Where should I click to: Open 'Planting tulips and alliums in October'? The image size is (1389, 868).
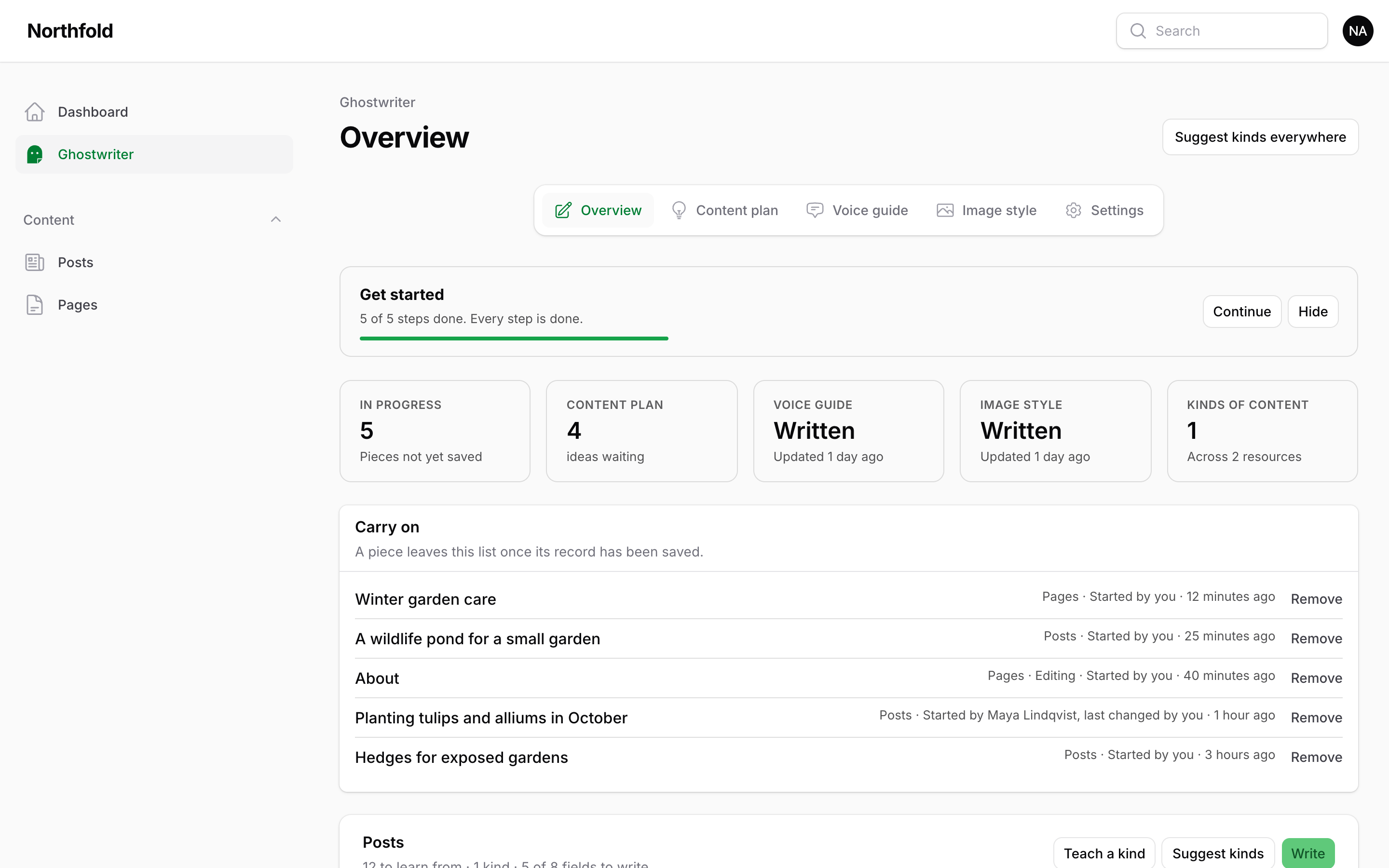pyautogui.click(x=491, y=718)
